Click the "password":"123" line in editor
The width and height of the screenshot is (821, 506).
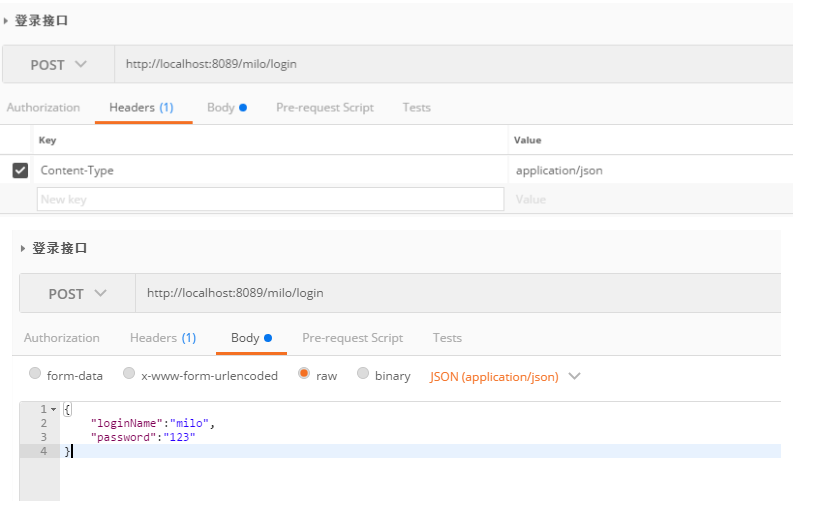click(143, 437)
